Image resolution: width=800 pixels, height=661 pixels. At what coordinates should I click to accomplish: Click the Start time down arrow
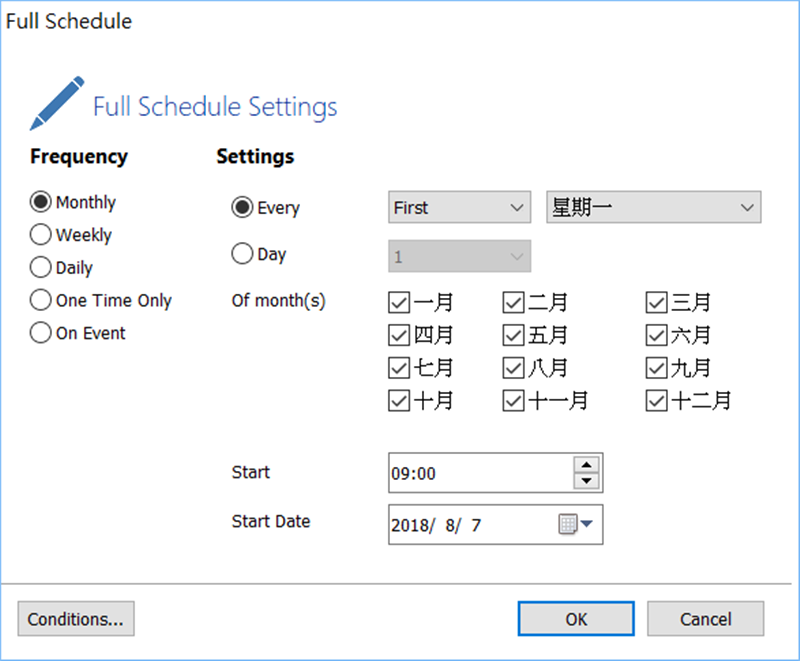point(587,481)
